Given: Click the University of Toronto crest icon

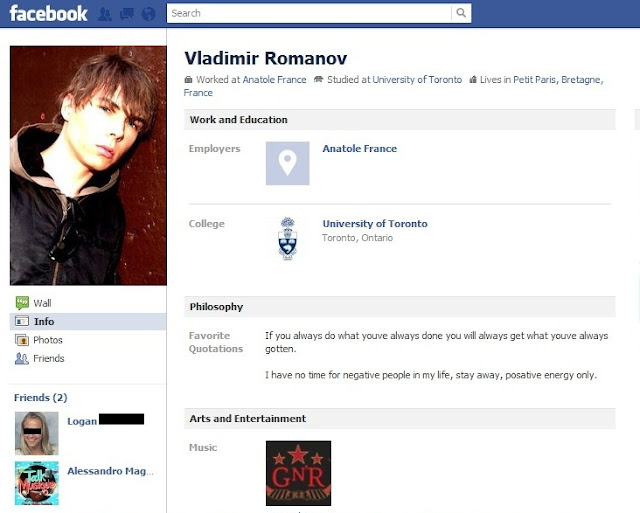Looking at the screenshot, I should point(287,238).
